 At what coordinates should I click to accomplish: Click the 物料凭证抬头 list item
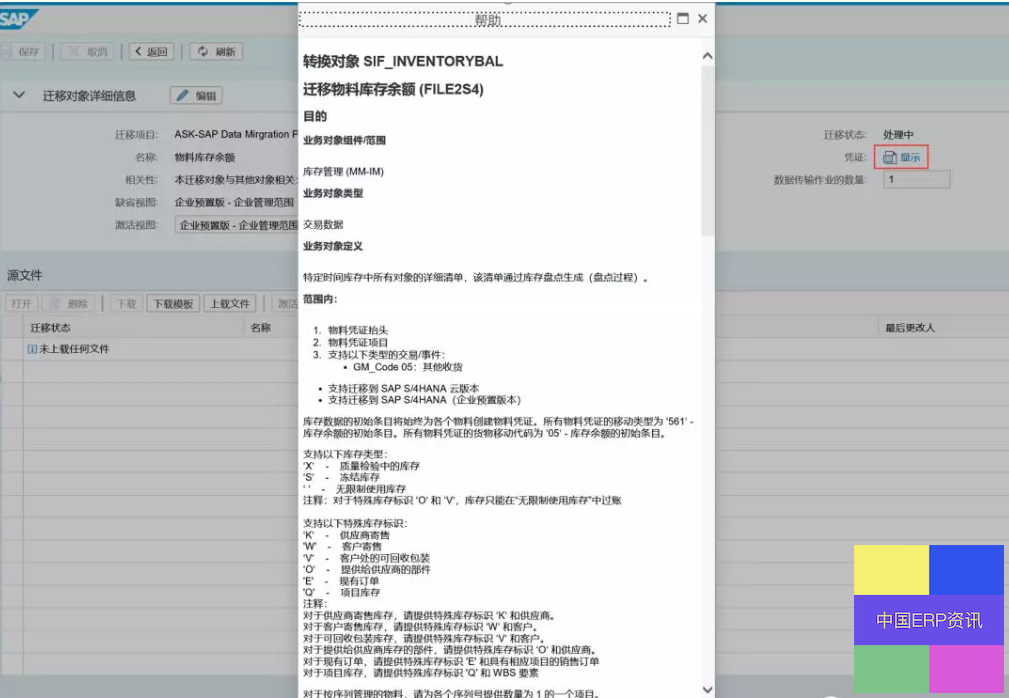[358, 330]
